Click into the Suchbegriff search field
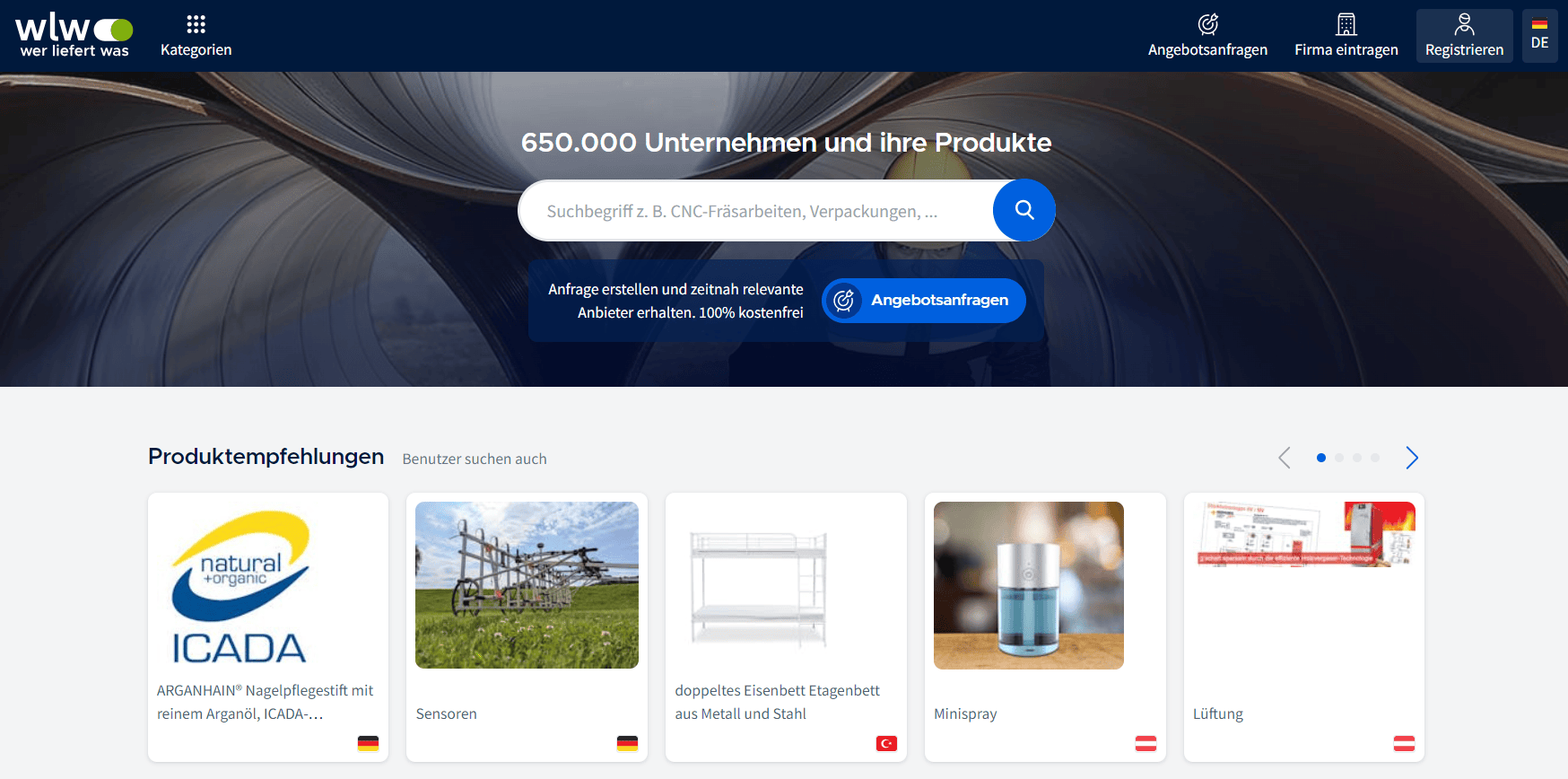The image size is (1568, 779). point(754,211)
